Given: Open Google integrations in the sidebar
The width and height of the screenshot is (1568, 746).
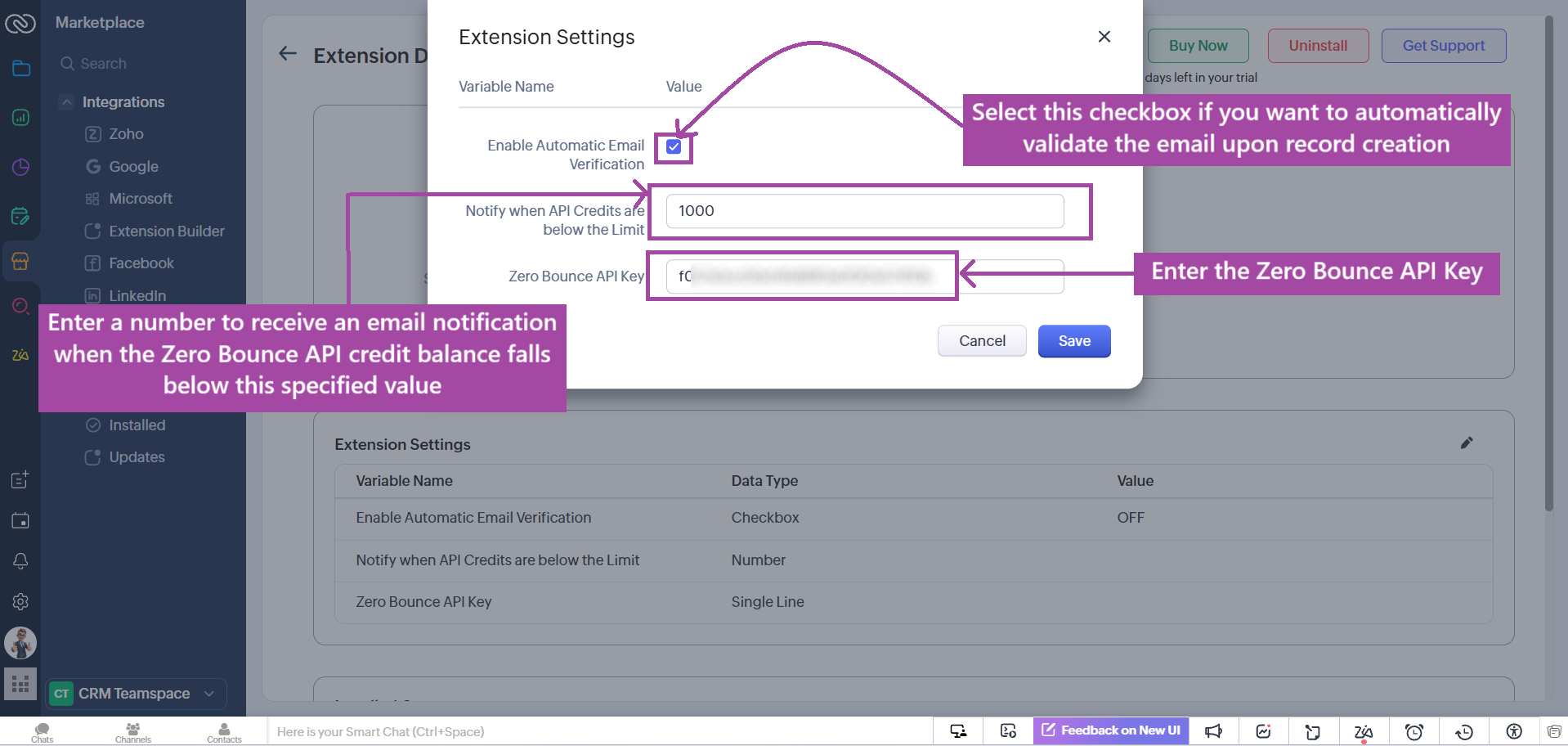Looking at the screenshot, I should [133, 167].
